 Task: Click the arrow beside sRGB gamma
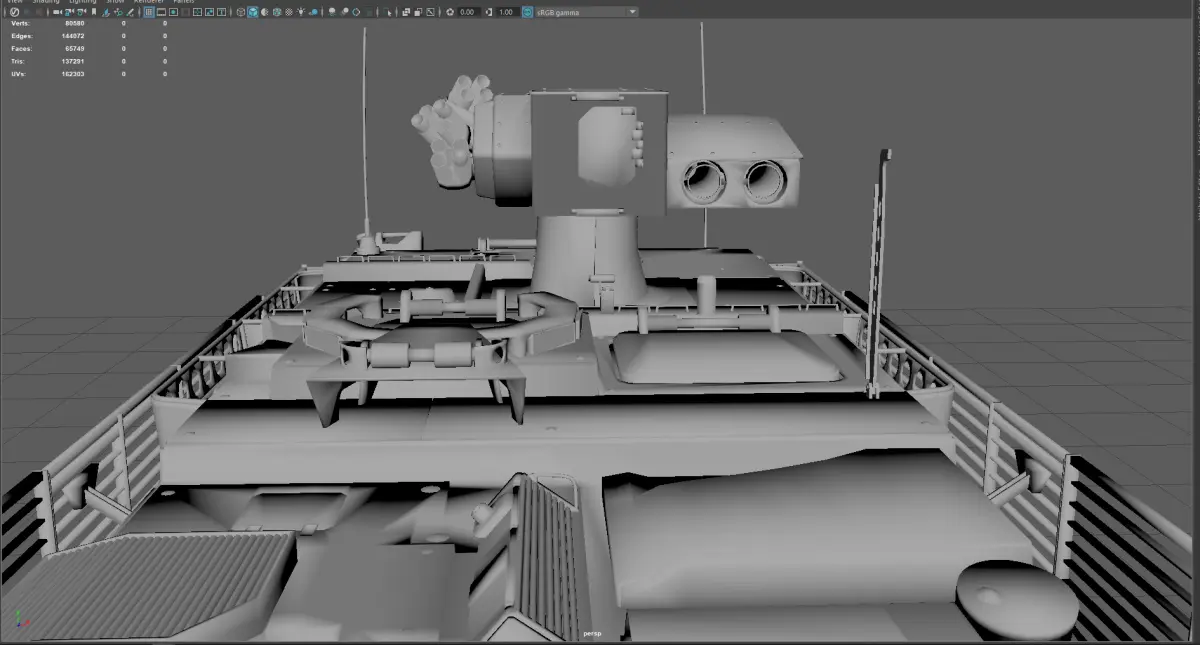[x=632, y=12]
